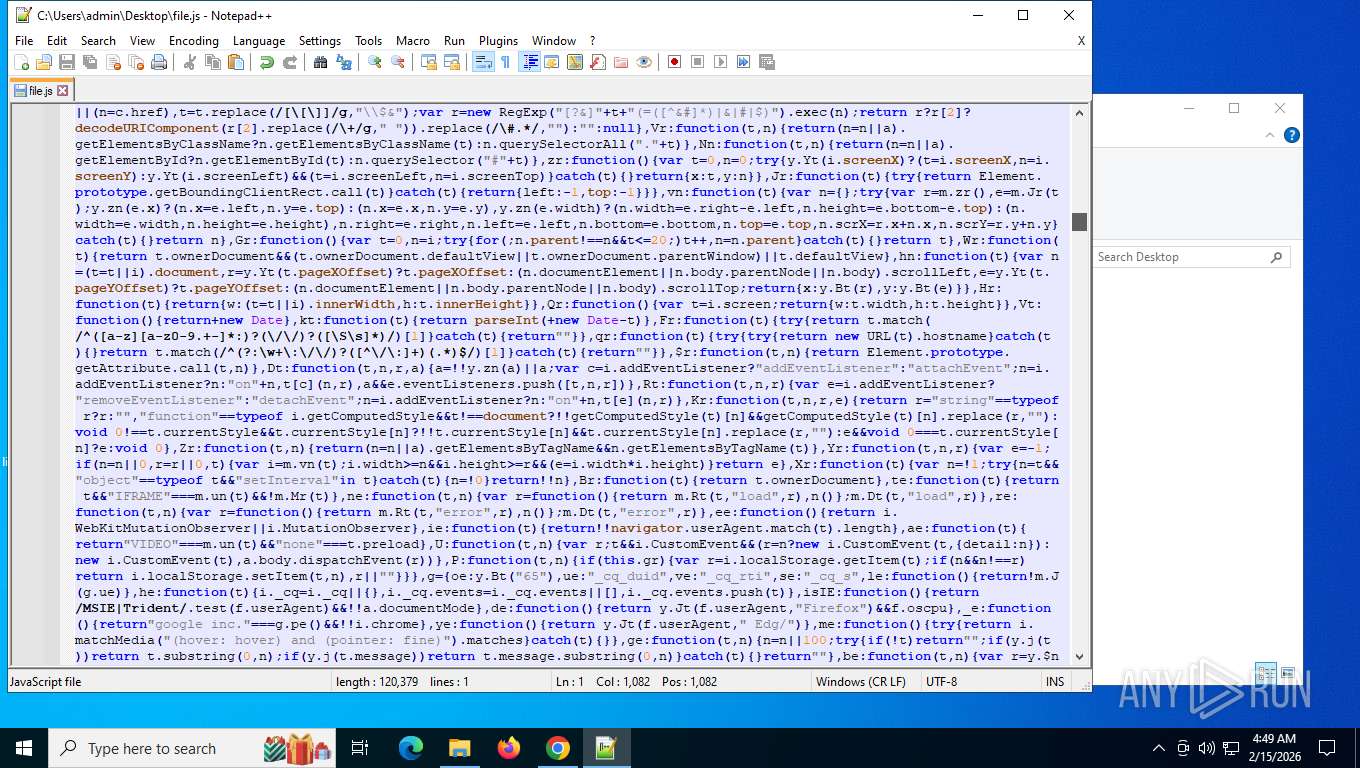1360x768 pixels.
Task: Click the Copy toolbar icon
Action: coord(213,62)
